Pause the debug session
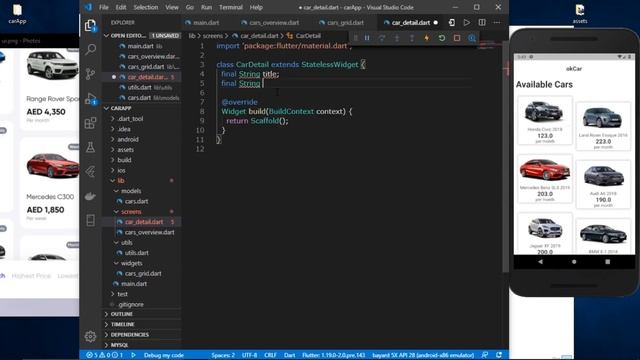Image resolution: width=640 pixels, height=360 pixels. coord(367,38)
